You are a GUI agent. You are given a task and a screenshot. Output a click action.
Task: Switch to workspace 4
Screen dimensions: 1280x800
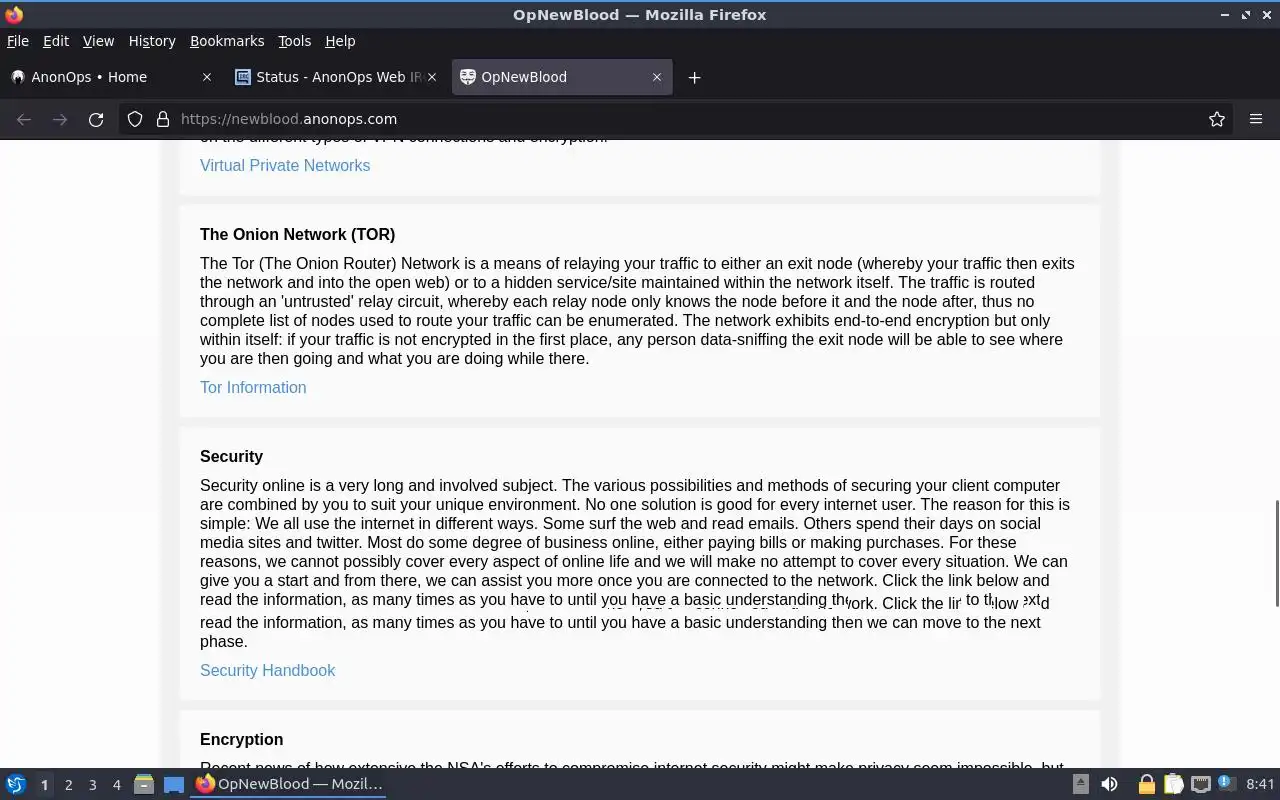(x=116, y=785)
